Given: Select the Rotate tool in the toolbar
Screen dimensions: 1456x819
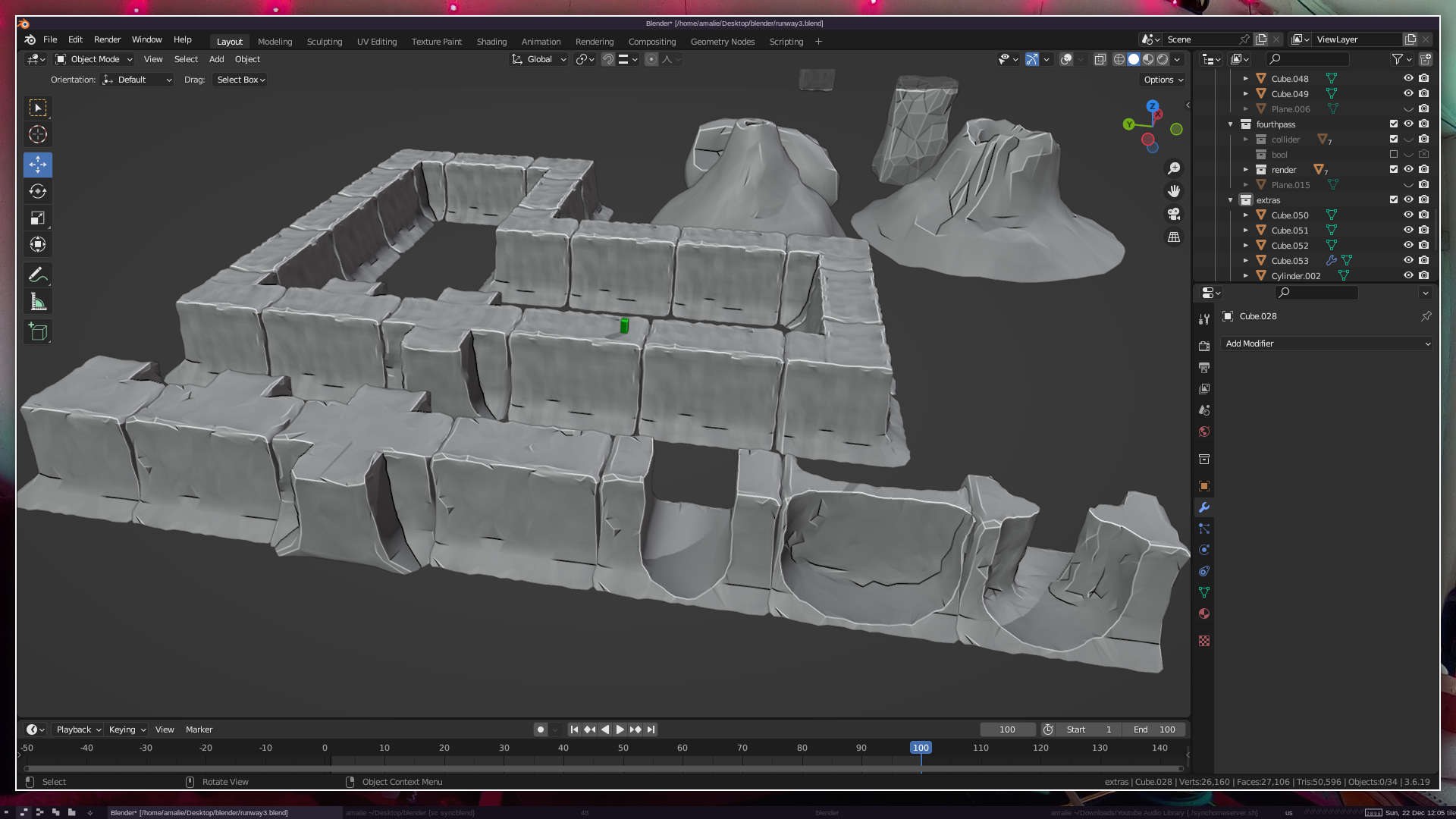Looking at the screenshot, I should 38,191.
